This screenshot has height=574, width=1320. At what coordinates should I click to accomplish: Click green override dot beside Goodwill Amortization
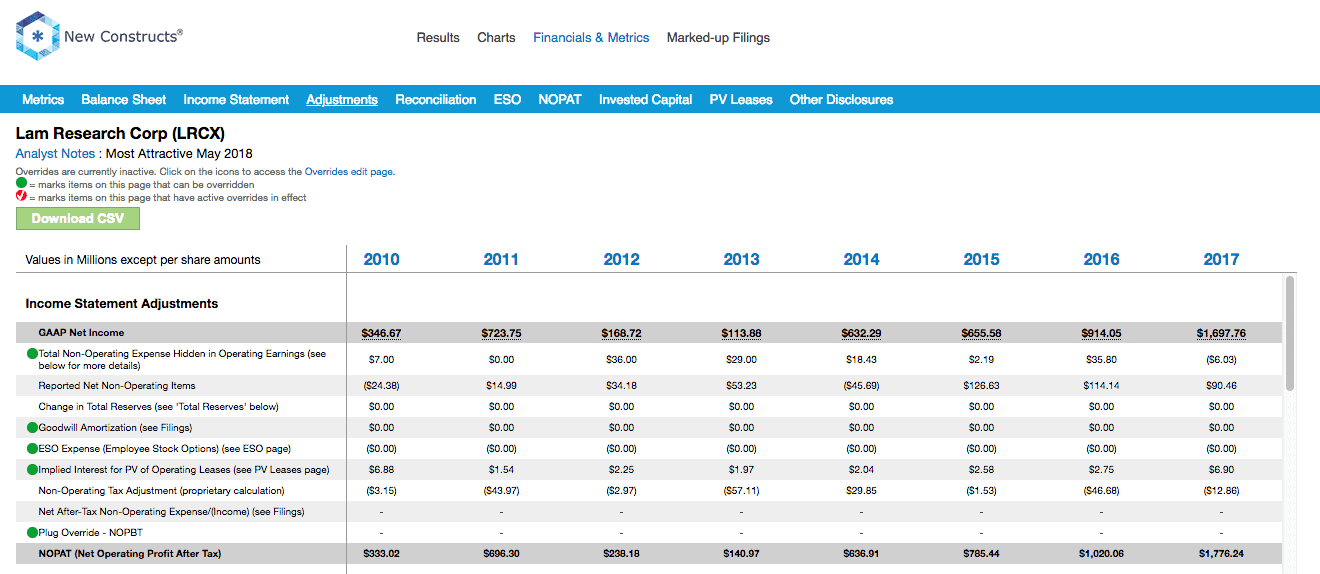coord(33,427)
